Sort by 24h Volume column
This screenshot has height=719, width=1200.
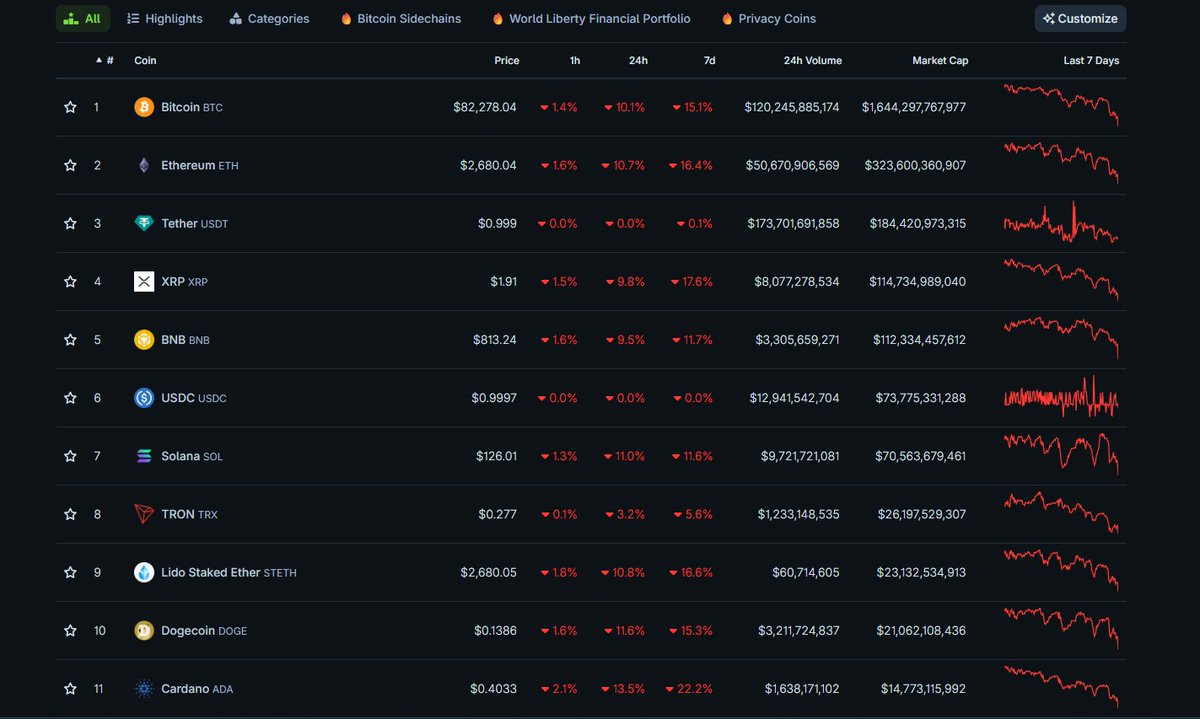[812, 60]
